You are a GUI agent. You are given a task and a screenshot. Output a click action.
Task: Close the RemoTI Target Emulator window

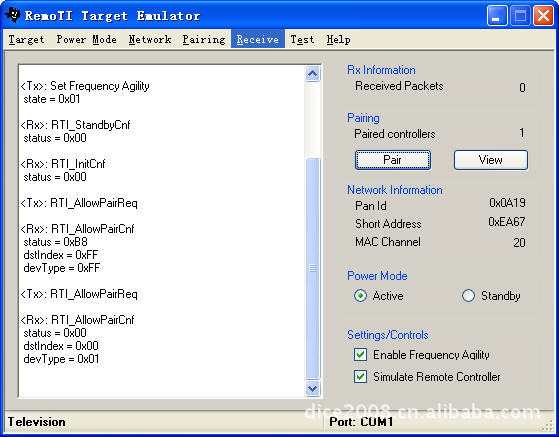coord(543,16)
